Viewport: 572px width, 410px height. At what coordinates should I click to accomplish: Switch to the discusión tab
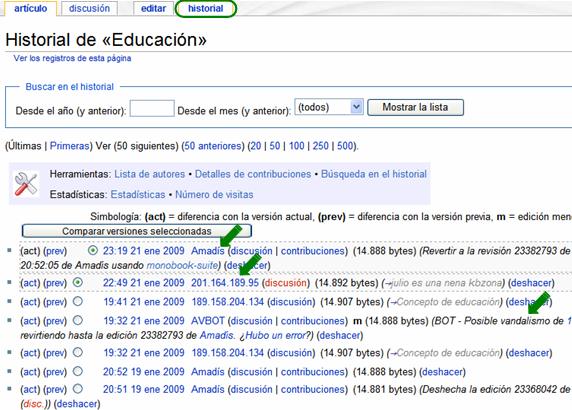[x=89, y=8]
